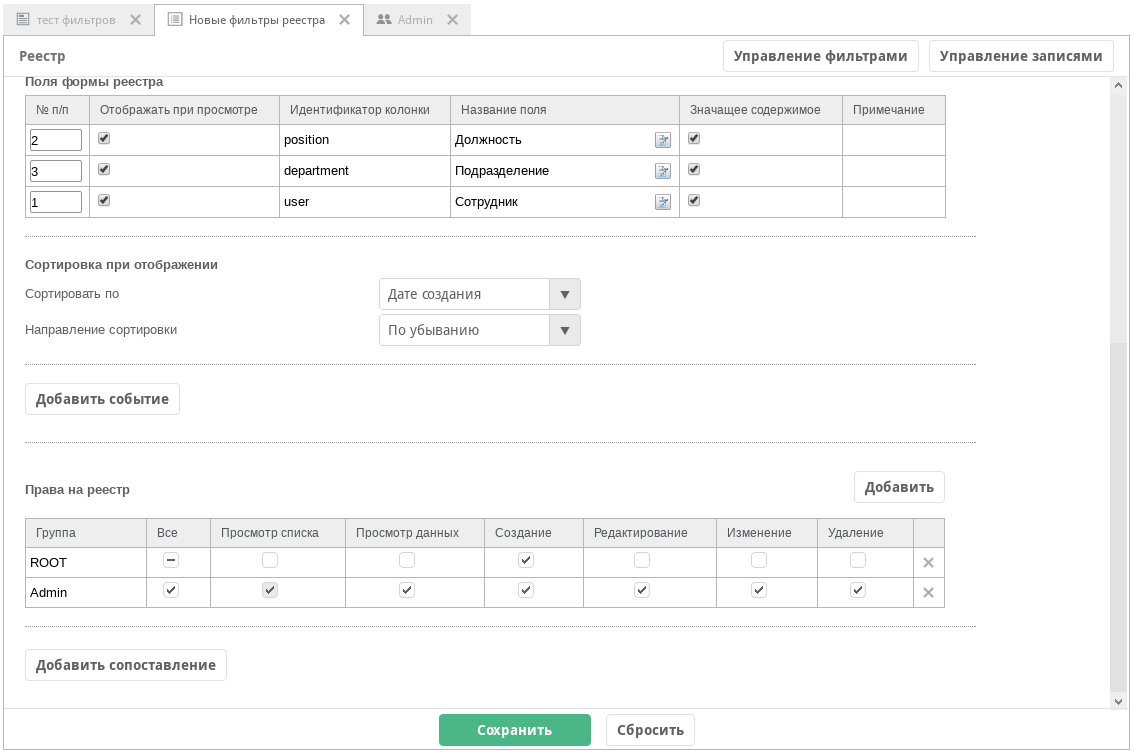Click the position identifier cell
Screen dimensions: 1134x754
[364, 140]
